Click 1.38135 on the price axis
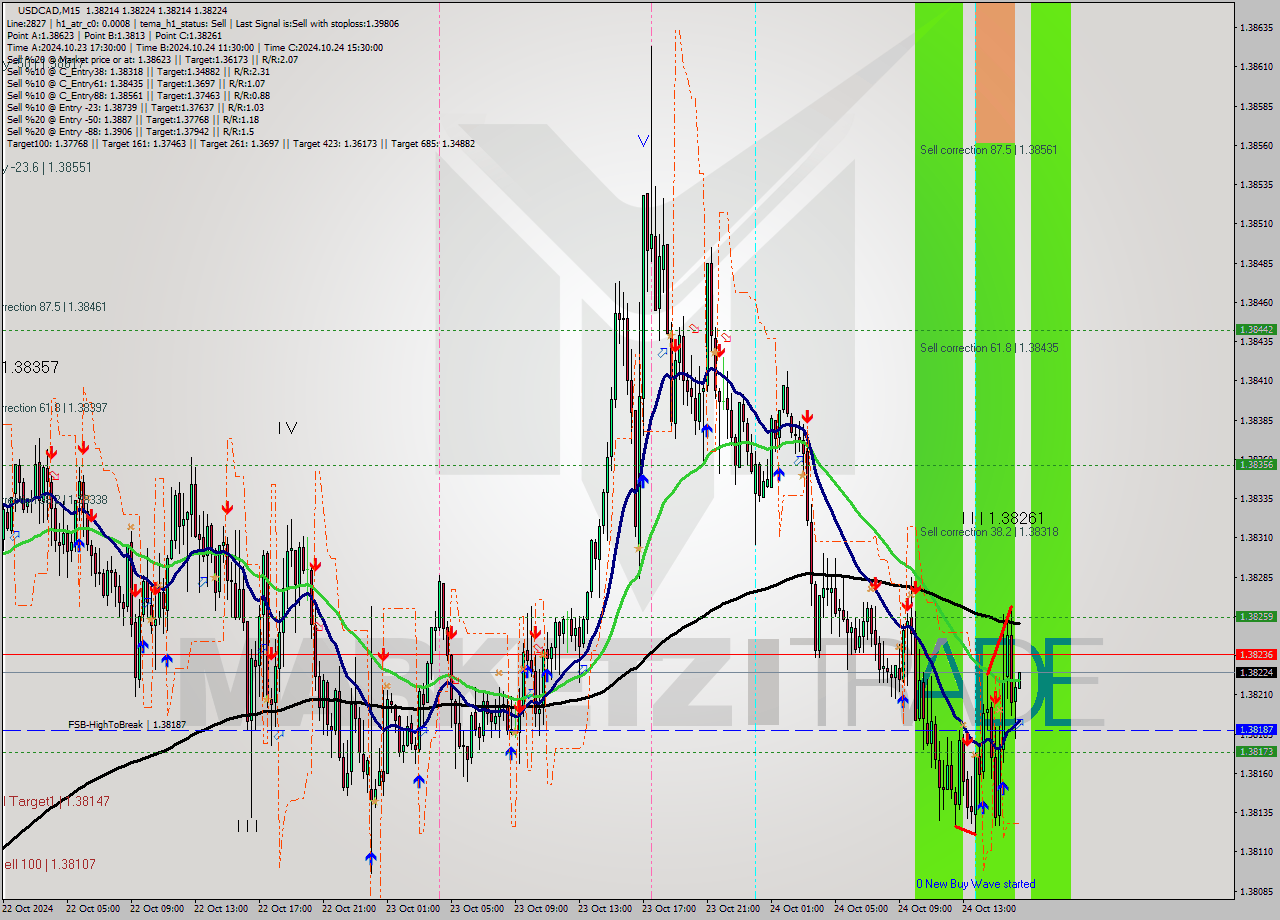This screenshot has height=920, width=1280. pyautogui.click(x=1256, y=812)
